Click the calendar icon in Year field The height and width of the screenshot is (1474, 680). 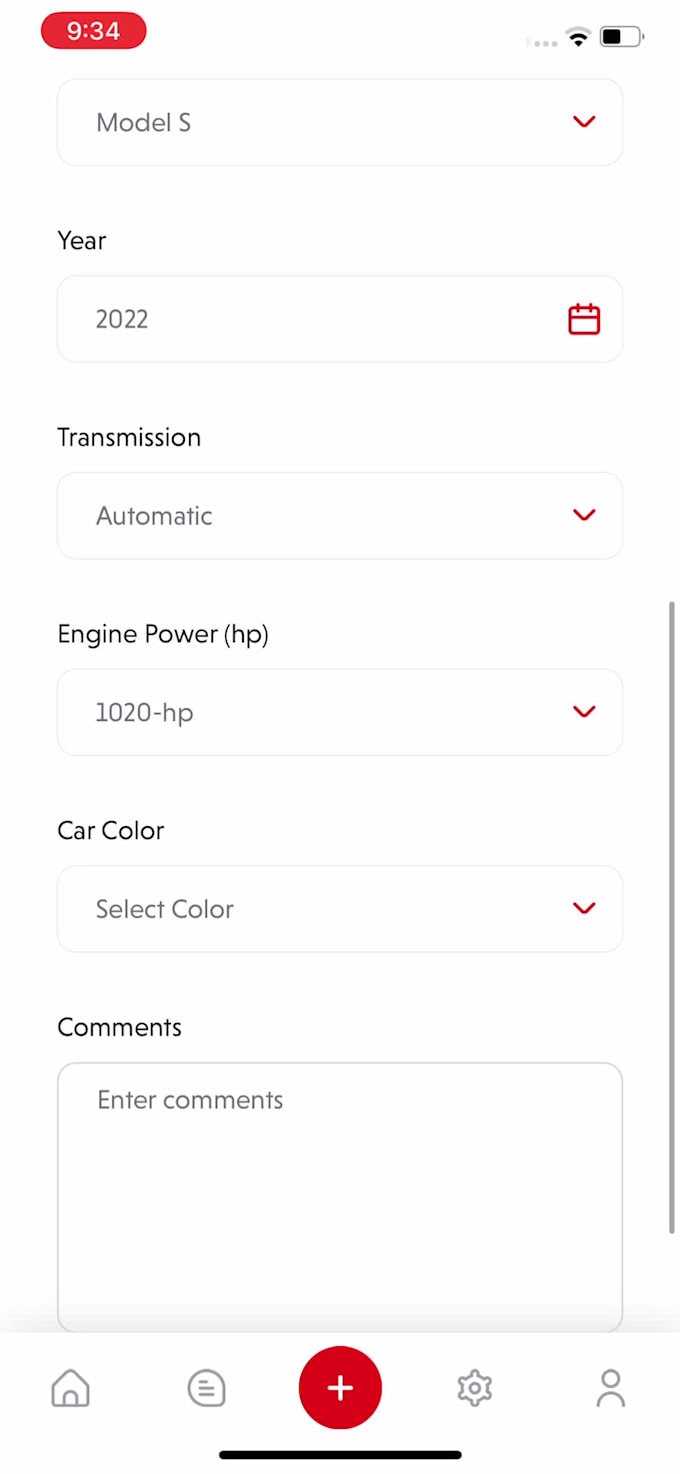584,319
